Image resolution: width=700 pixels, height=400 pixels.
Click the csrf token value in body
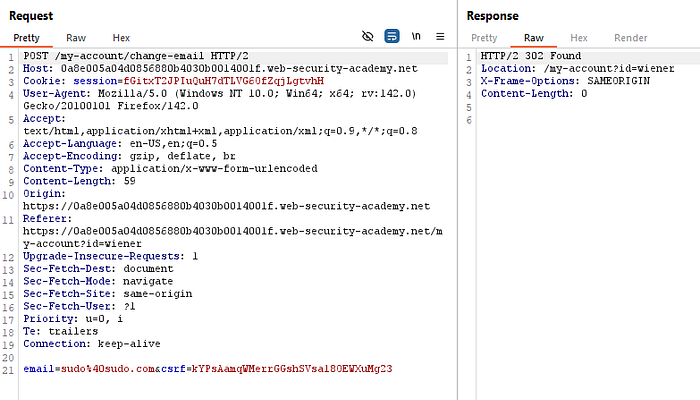coord(292,369)
